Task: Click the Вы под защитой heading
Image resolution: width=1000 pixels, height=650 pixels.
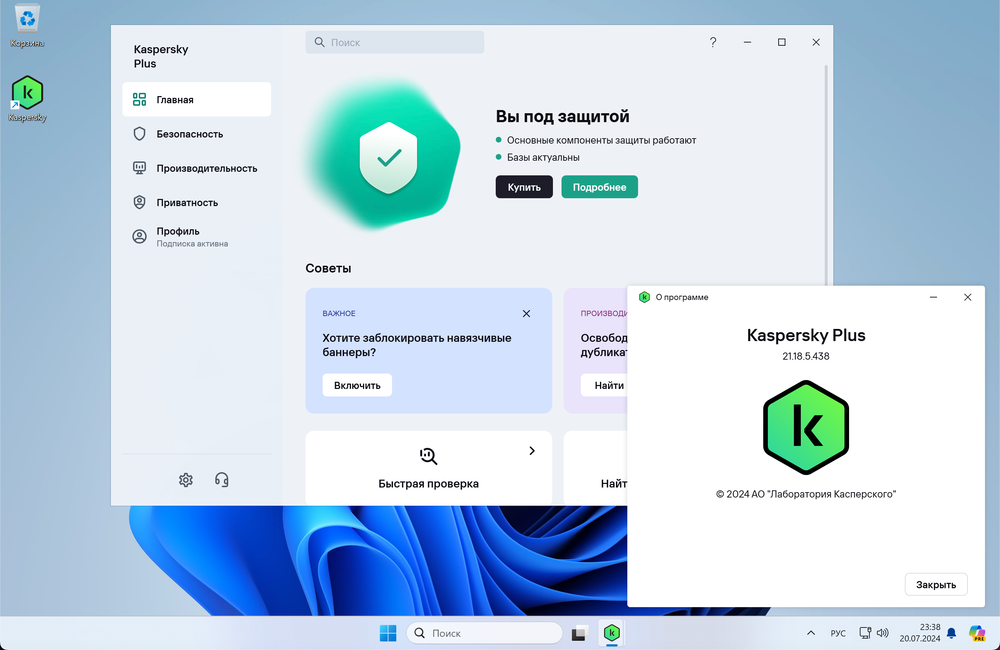Action: 562,116
